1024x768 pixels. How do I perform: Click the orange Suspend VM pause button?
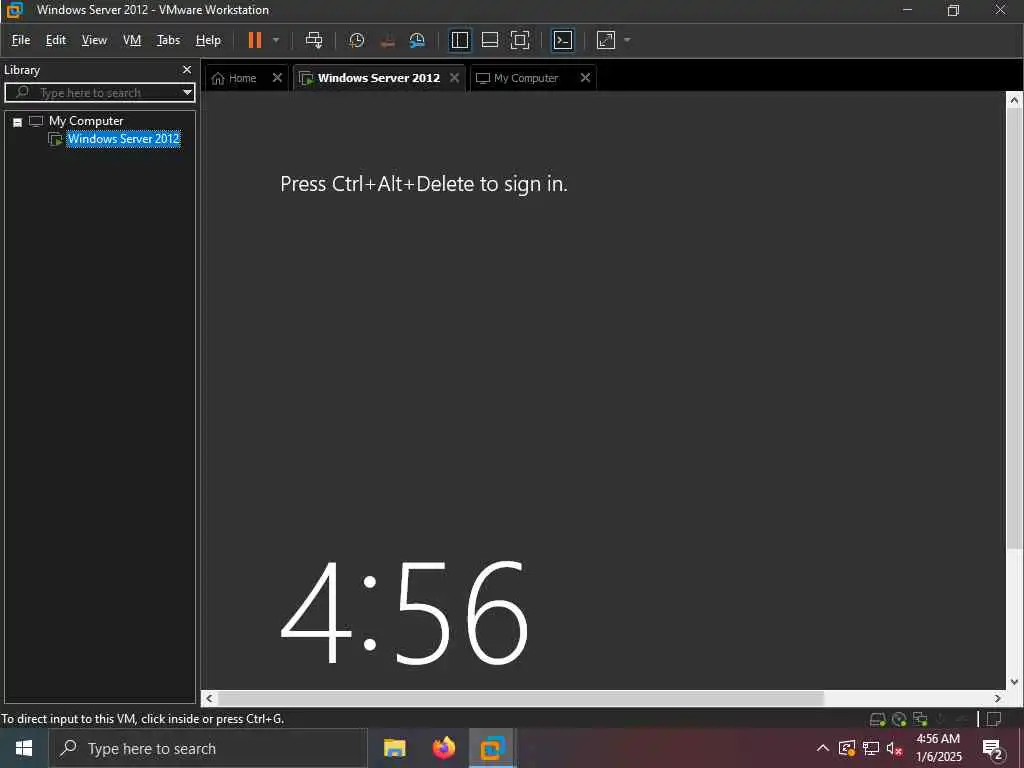[255, 40]
